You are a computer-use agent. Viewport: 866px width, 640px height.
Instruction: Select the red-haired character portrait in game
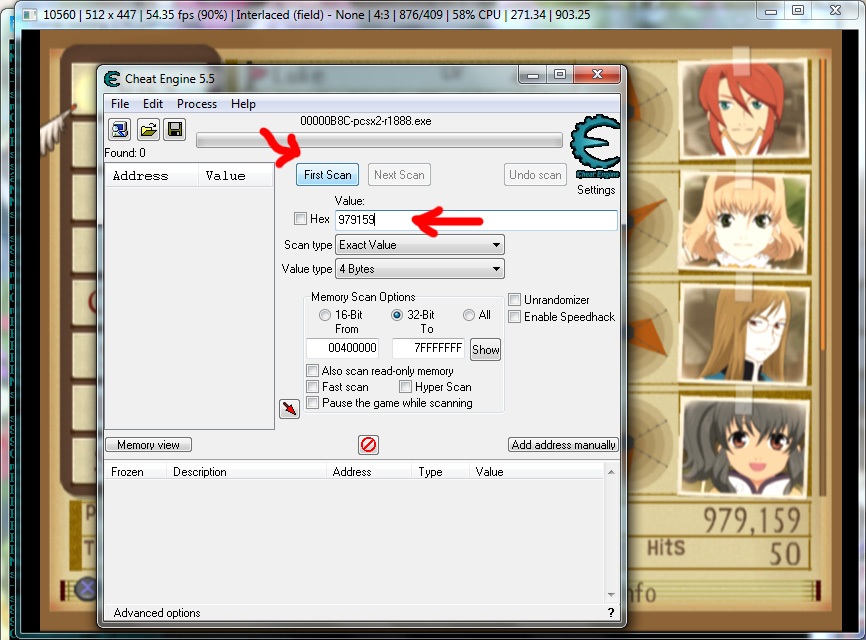743,109
